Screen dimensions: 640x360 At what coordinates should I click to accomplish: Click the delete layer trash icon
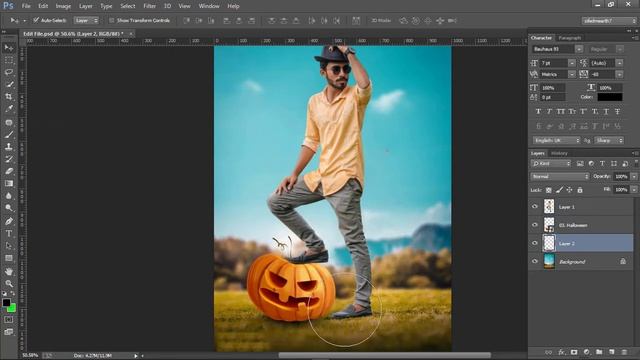tap(624, 352)
